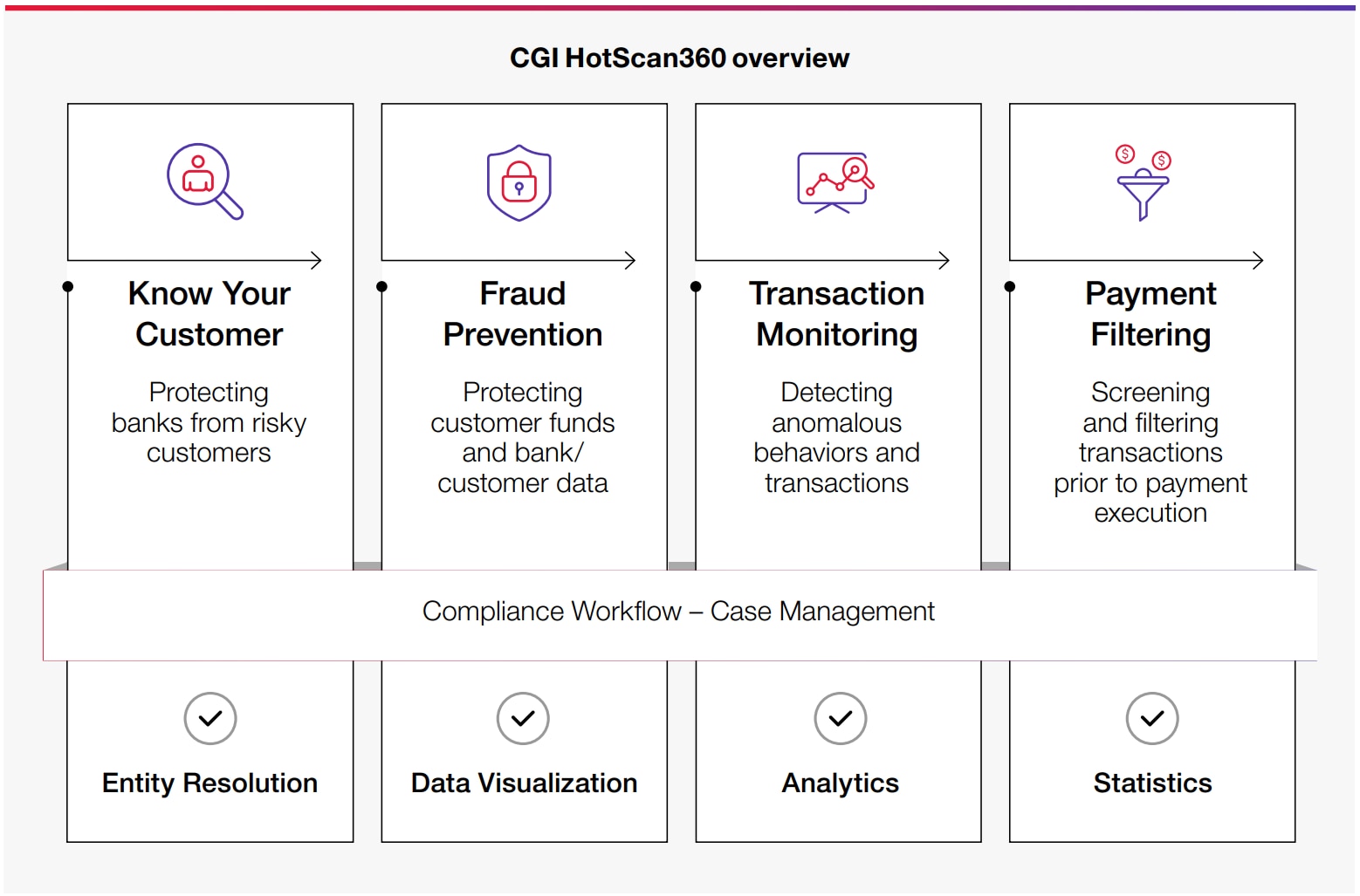Screen dimensions: 1360x896
Task: Click the Payment Filtering funnel icon
Action: pos(1143,183)
